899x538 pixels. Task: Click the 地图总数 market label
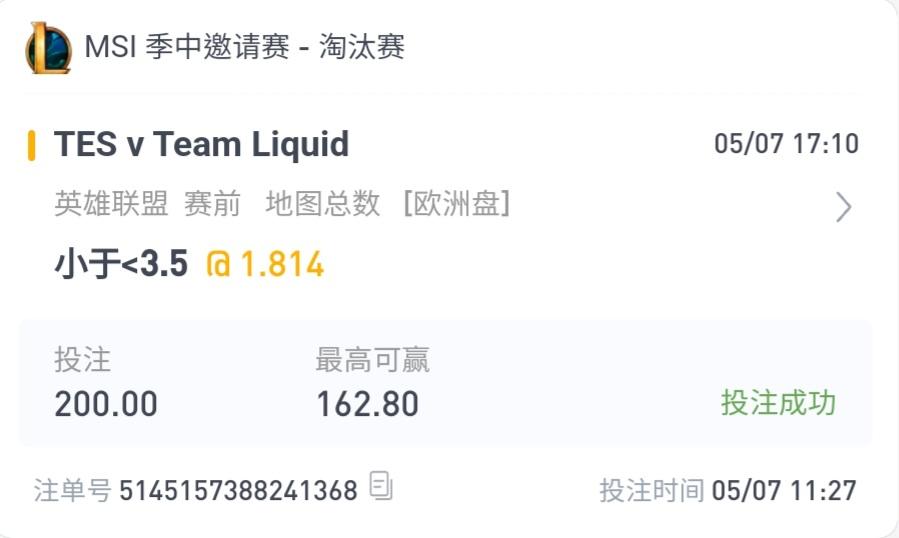pos(323,204)
